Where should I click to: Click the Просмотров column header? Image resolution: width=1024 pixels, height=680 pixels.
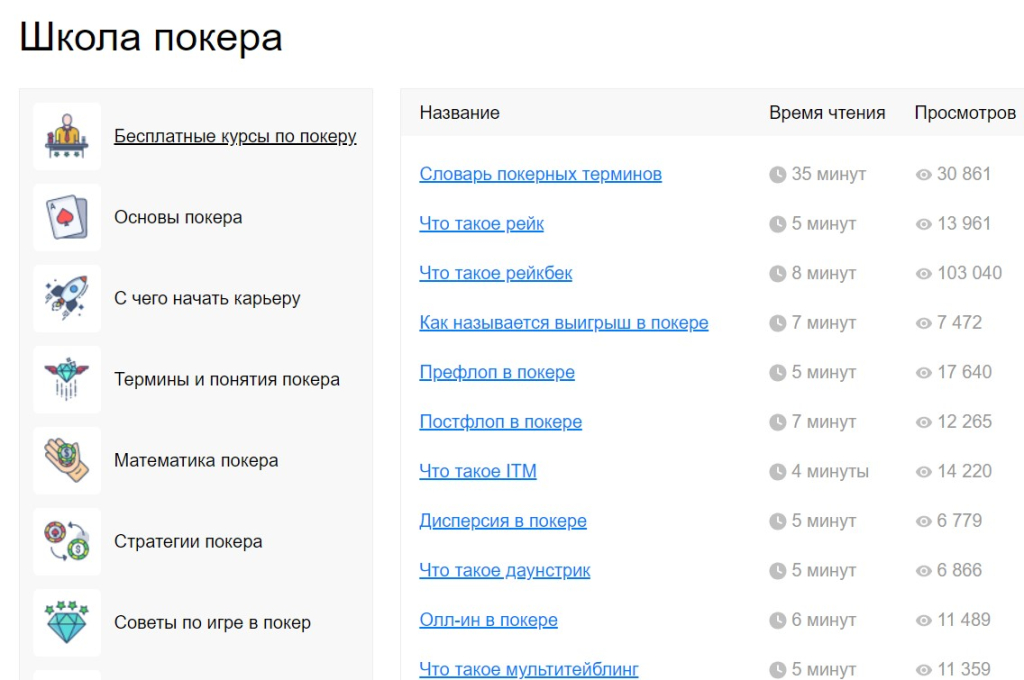click(965, 112)
